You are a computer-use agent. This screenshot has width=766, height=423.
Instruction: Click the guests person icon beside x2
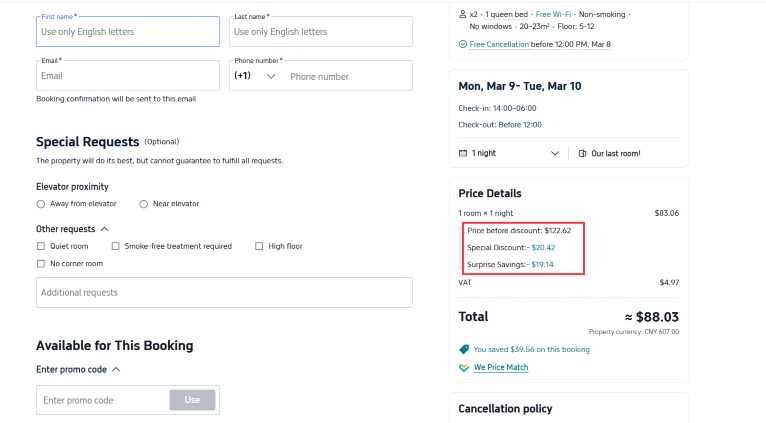click(462, 14)
